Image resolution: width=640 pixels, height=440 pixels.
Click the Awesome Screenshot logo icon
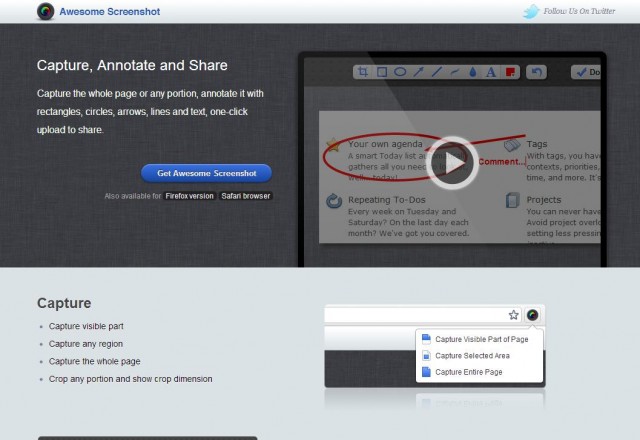tap(45, 12)
